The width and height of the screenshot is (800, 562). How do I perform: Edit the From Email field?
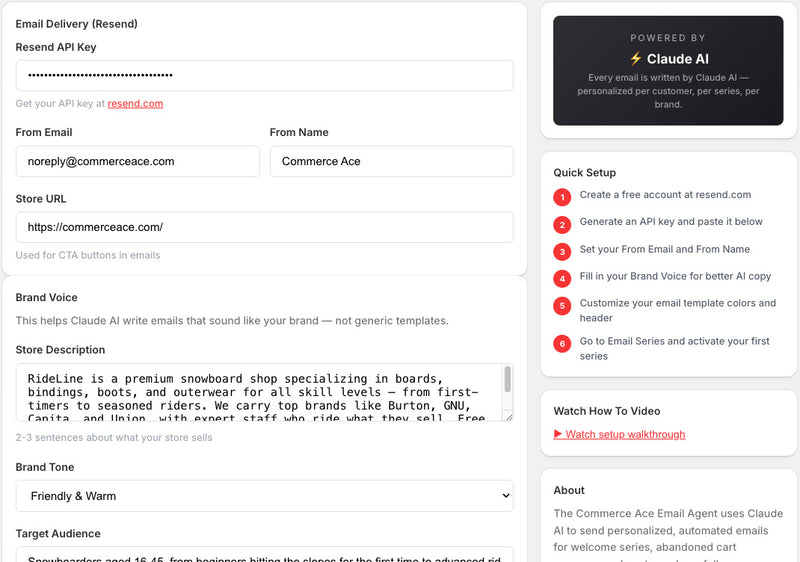click(x=138, y=161)
